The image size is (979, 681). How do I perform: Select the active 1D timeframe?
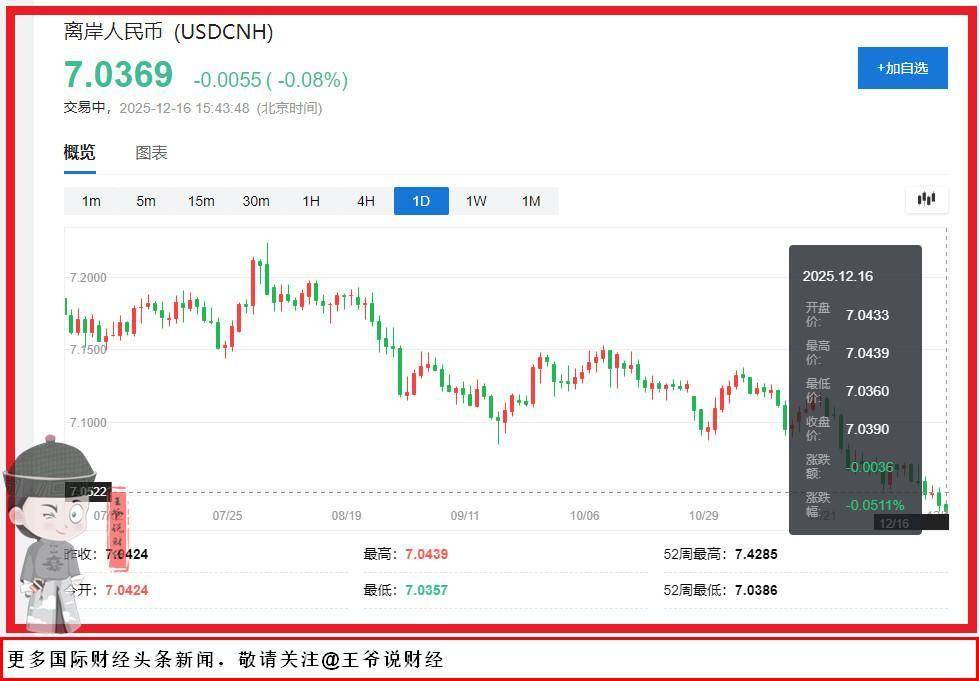[421, 201]
